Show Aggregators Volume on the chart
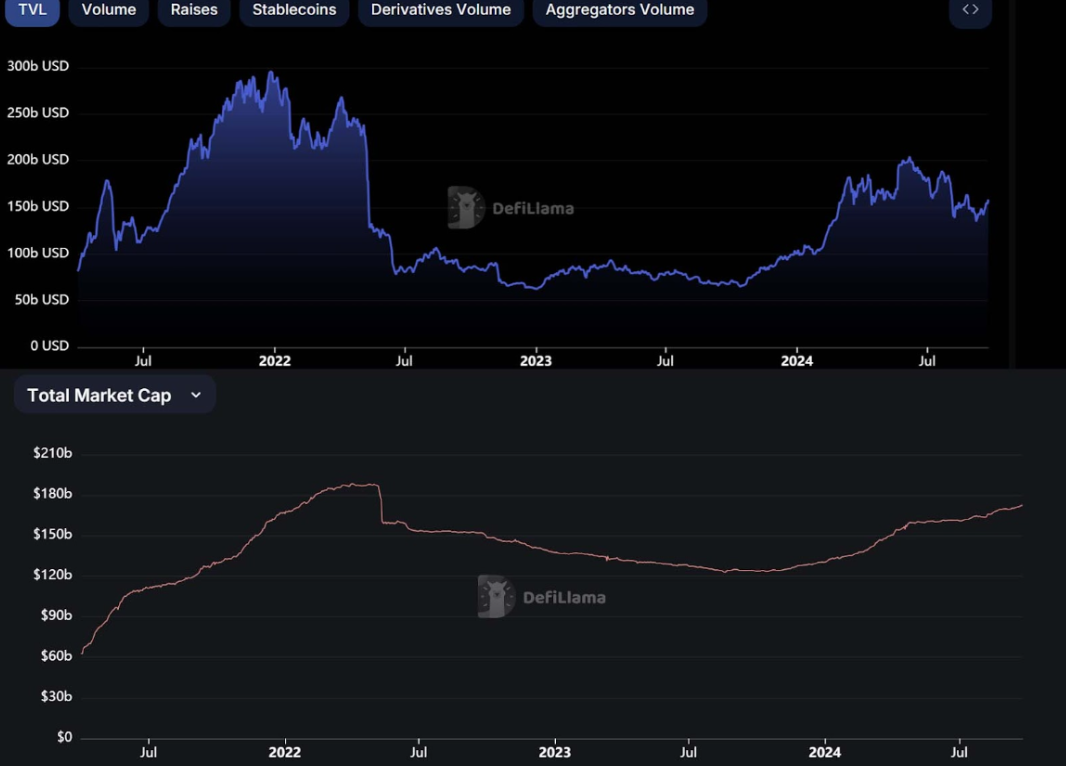The height and width of the screenshot is (766, 1066). coord(619,10)
